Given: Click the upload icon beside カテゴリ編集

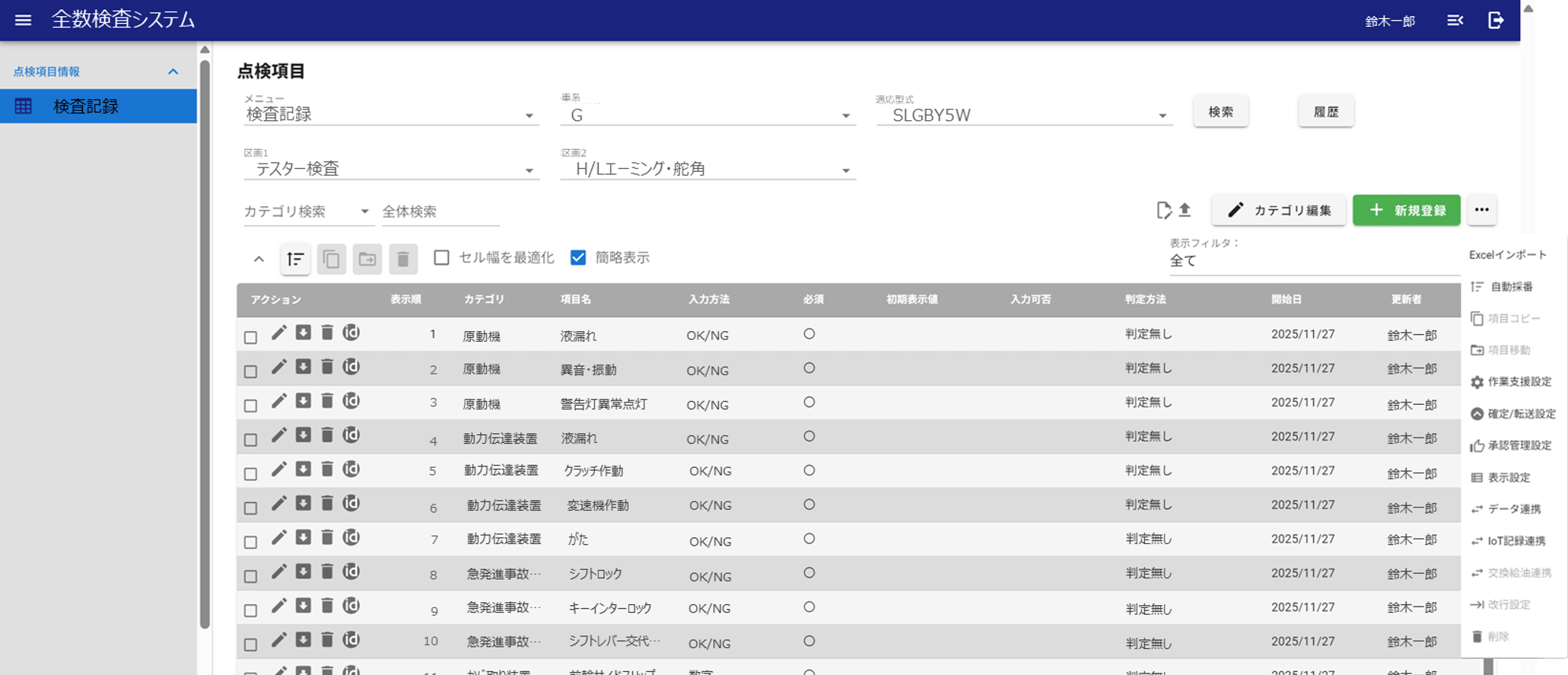Looking at the screenshot, I should 1185,210.
